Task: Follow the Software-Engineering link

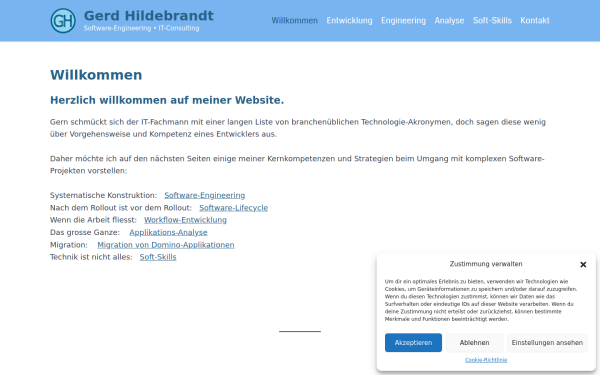Action: coord(205,195)
